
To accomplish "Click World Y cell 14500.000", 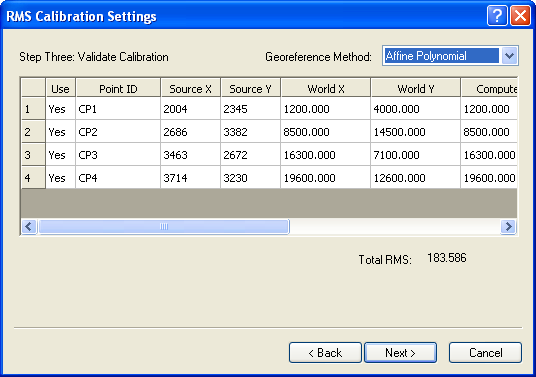I will [416, 132].
